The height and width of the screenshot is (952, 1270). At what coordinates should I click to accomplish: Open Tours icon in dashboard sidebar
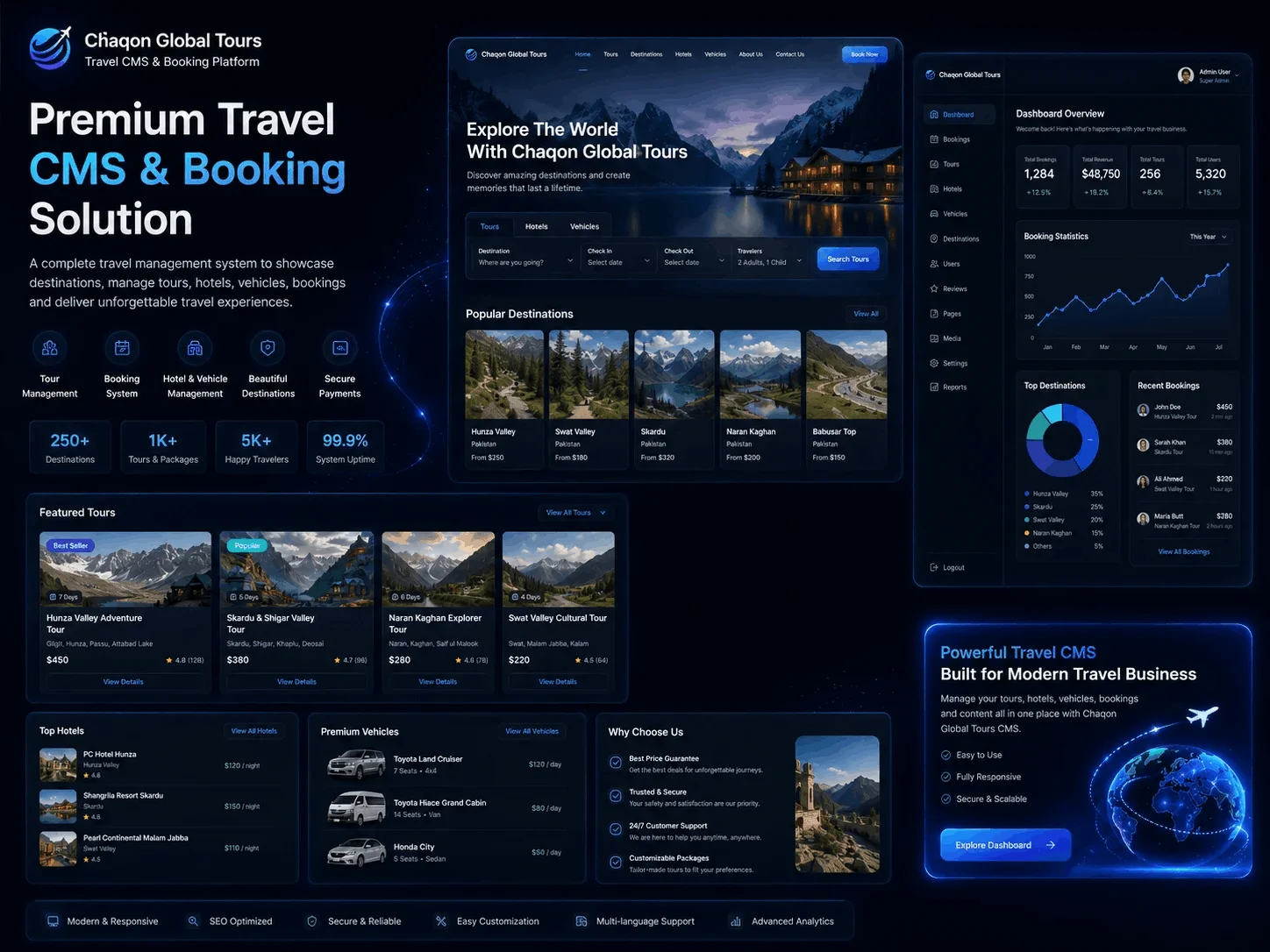934,164
